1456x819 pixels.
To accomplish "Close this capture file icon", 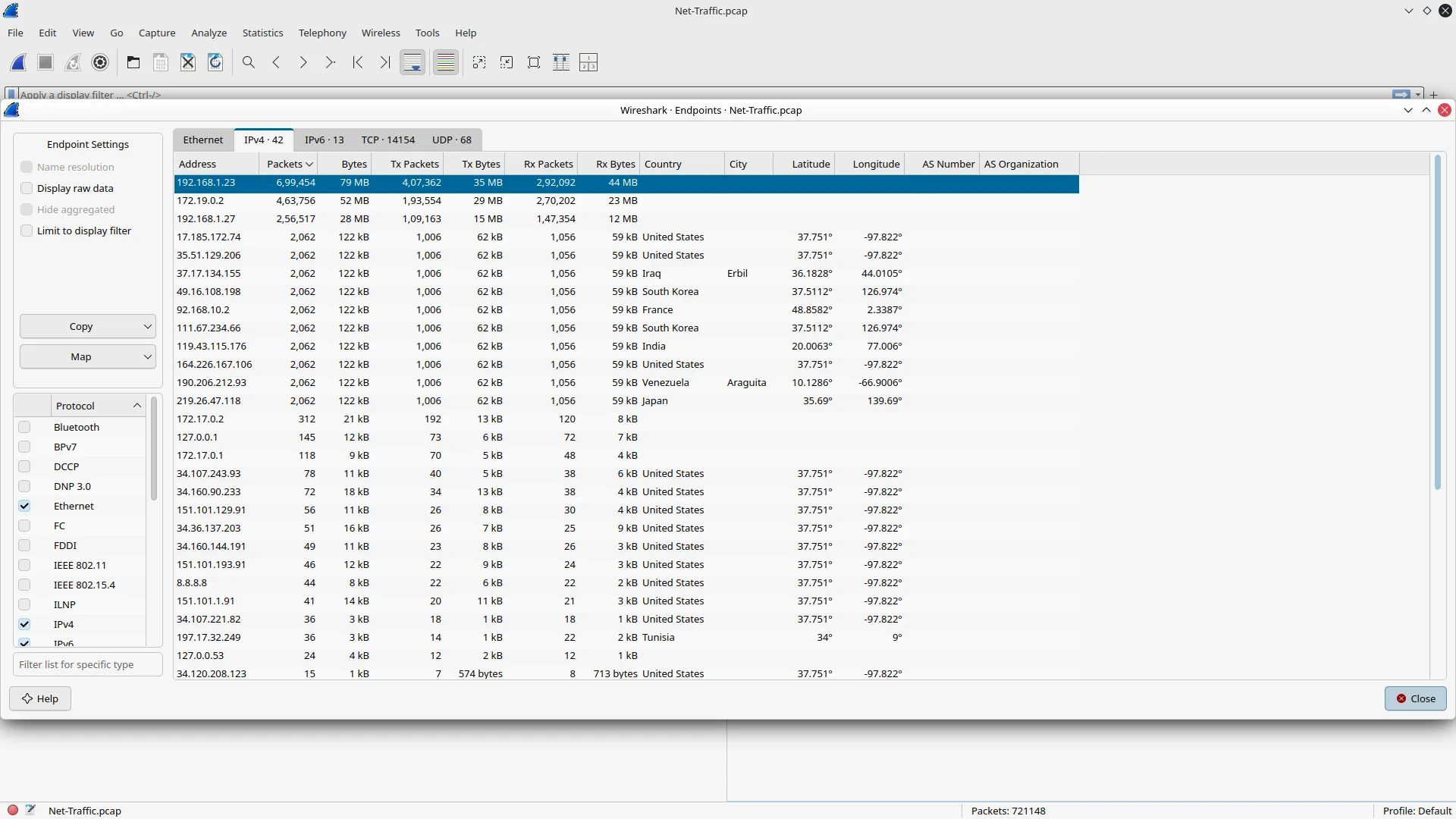I will click(x=188, y=62).
